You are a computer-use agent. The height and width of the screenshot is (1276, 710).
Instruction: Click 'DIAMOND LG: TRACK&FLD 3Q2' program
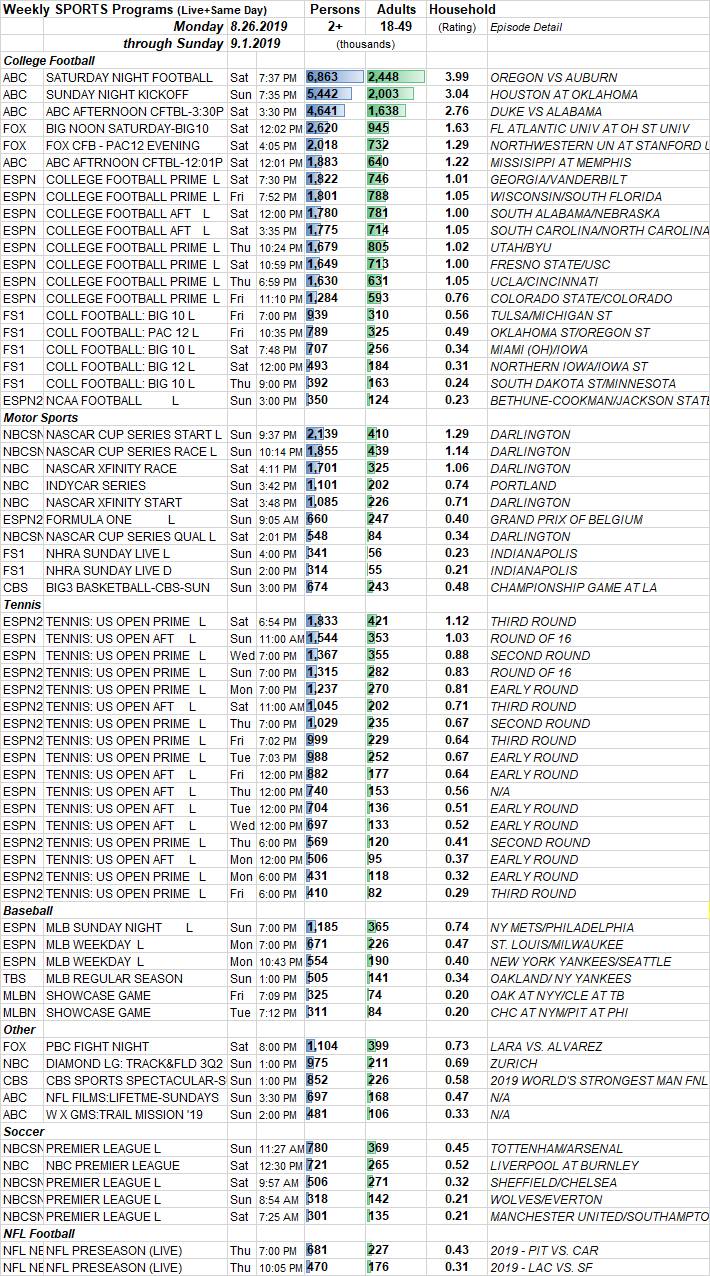pos(135,1063)
